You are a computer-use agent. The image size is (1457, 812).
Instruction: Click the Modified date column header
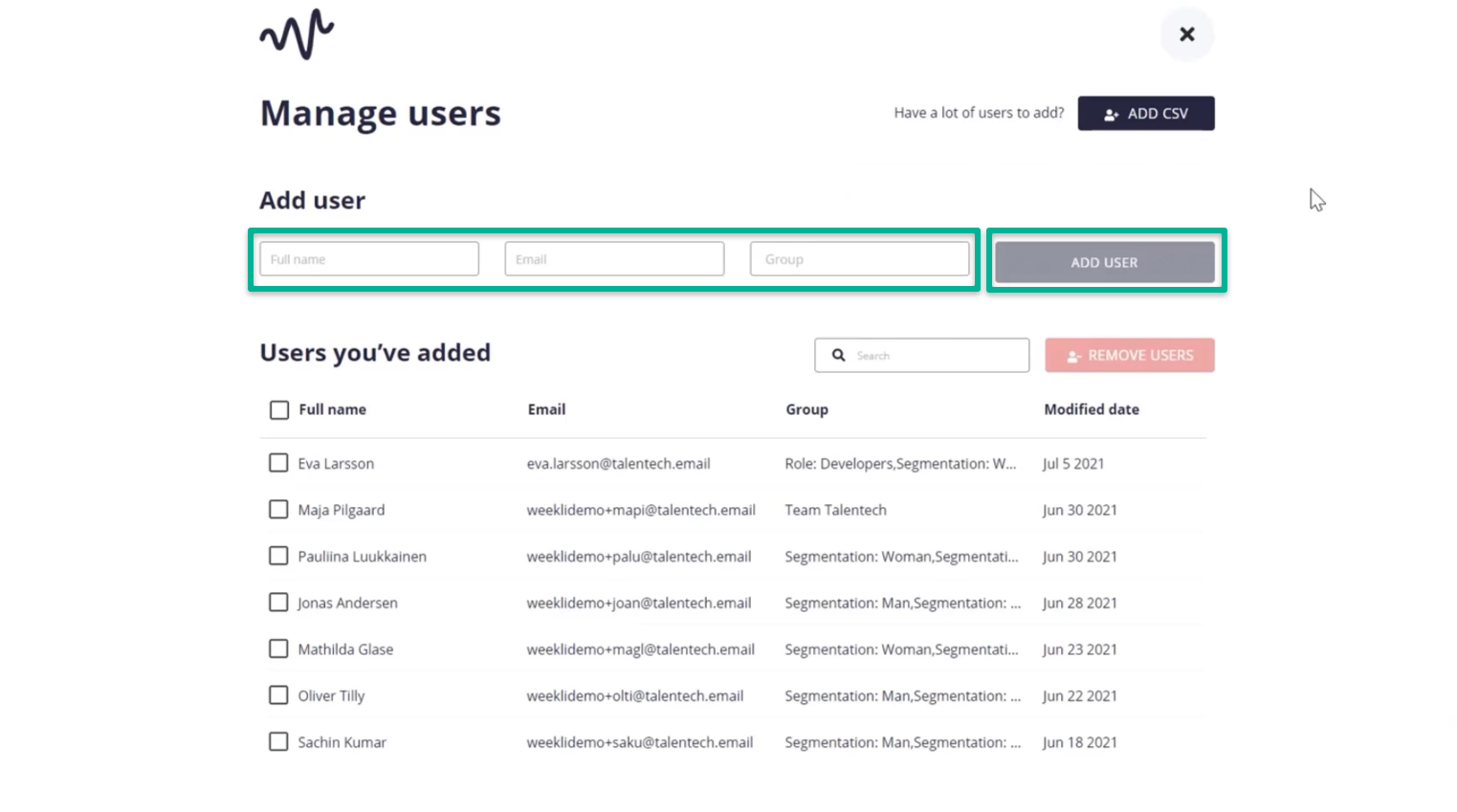(1092, 409)
